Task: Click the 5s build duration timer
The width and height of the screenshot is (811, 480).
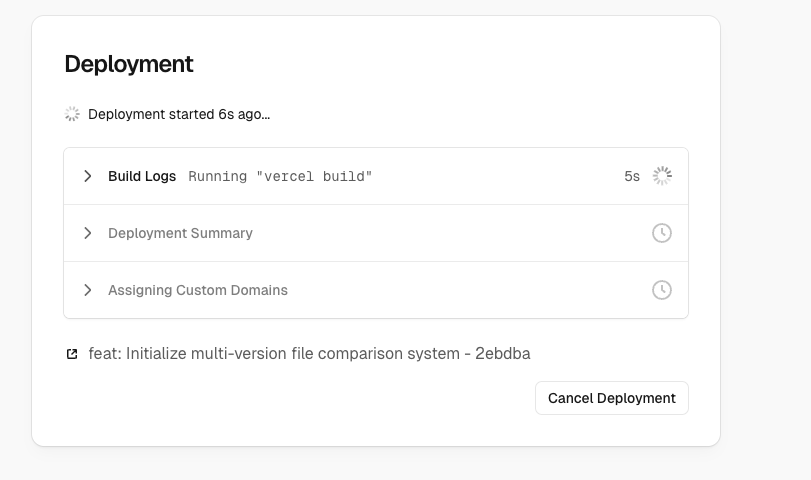Action: click(x=632, y=176)
